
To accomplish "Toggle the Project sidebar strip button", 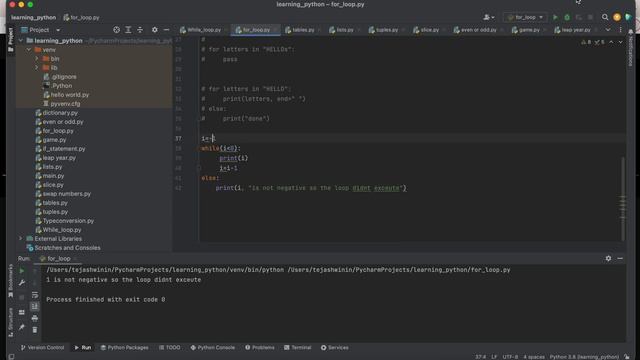I will (x=11, y=40).
